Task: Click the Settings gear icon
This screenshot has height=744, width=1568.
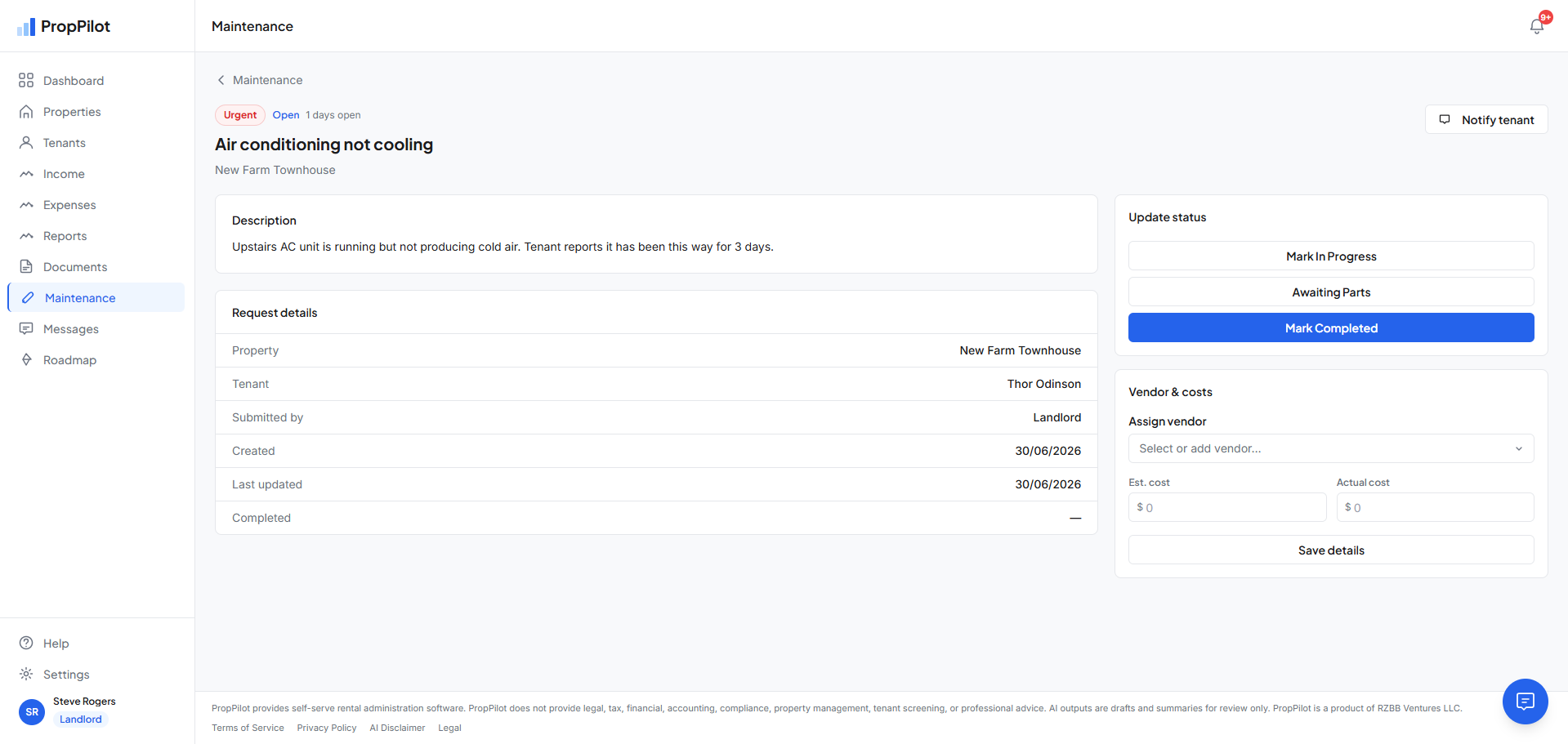Action: pos(26,674)
